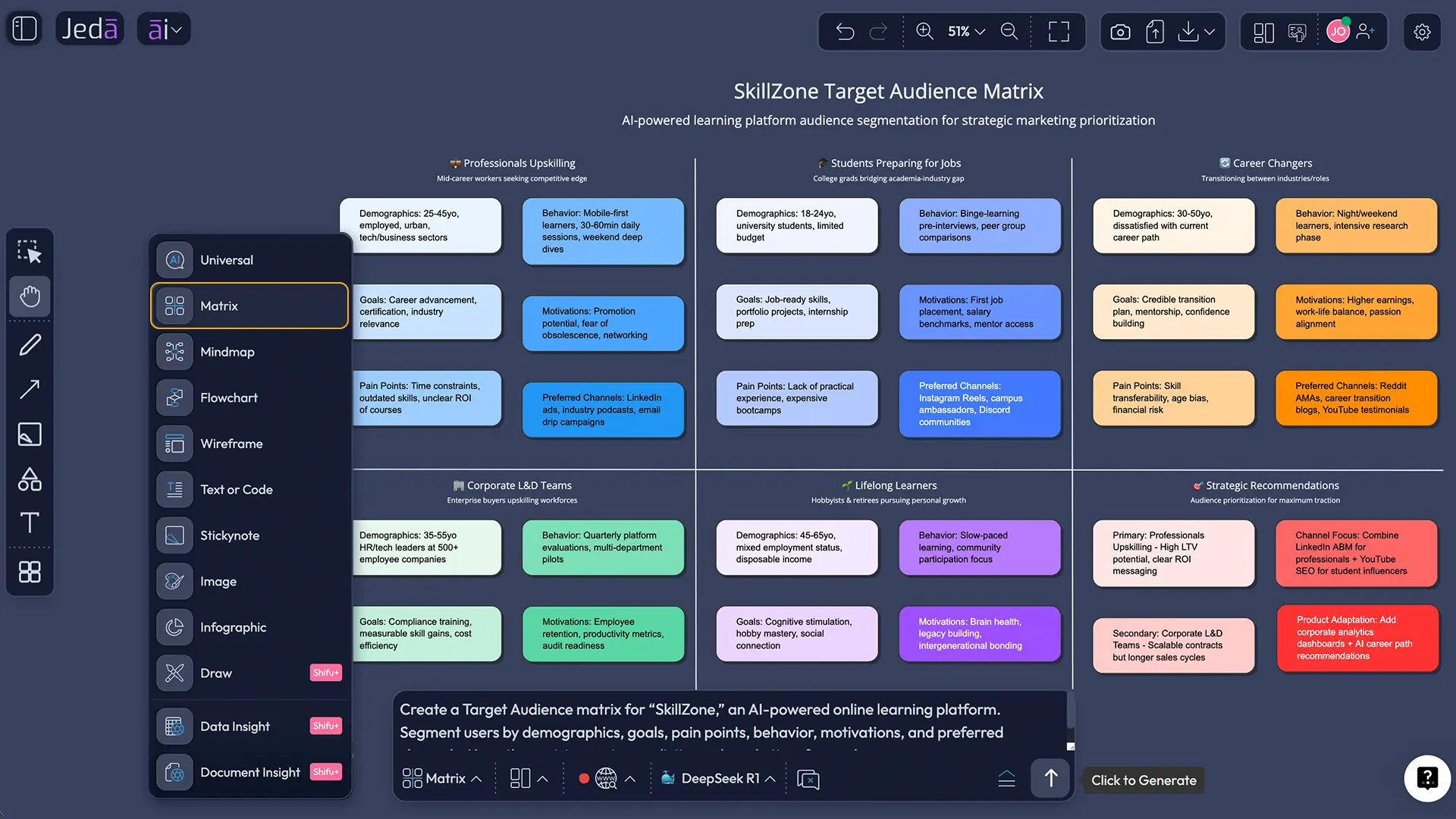
Task: Open settings gear
Action: coord(1422,32)
